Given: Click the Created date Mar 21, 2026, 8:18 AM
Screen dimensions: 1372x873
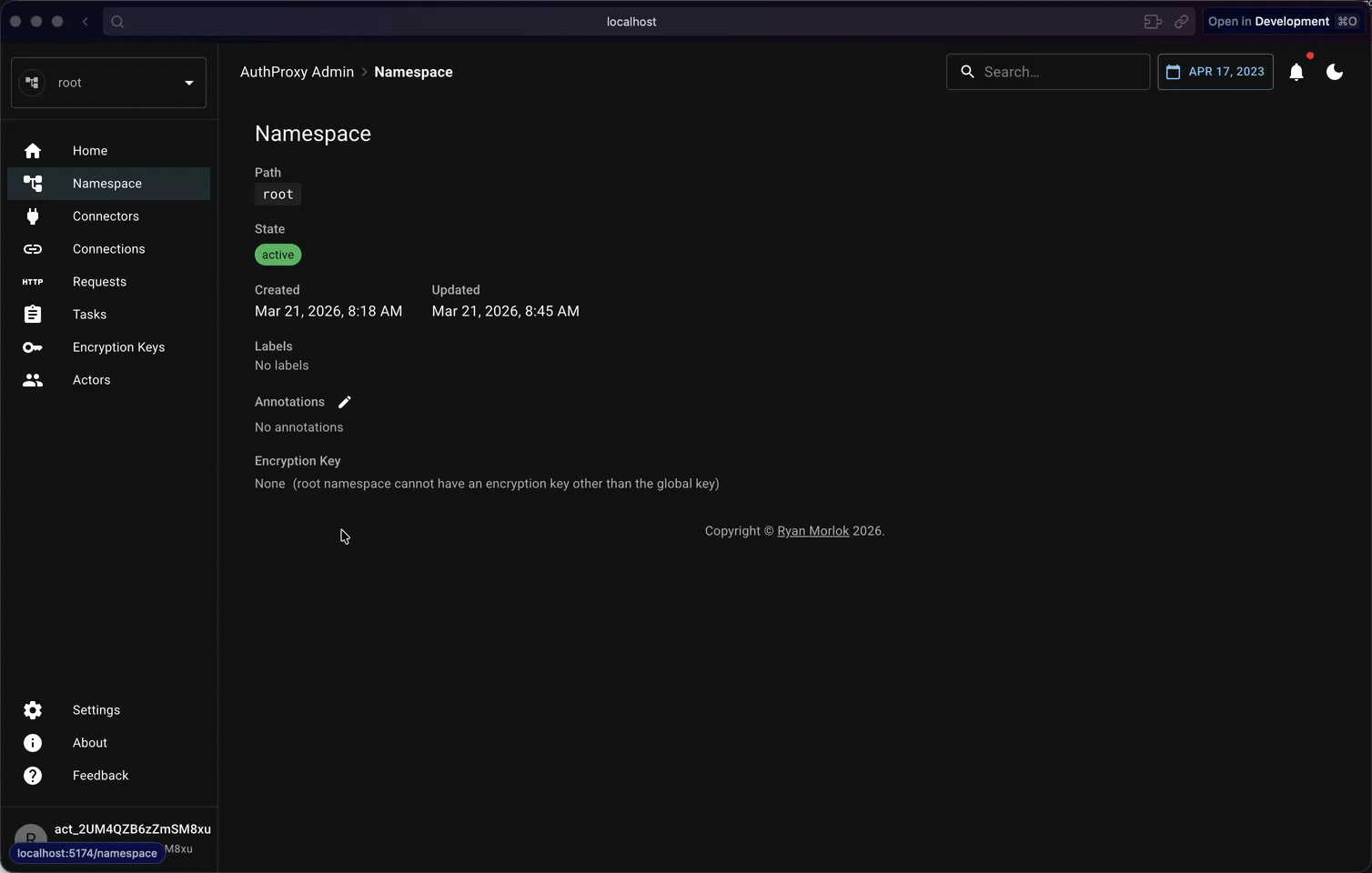Looking at the screenshot, I should point(328,311).
